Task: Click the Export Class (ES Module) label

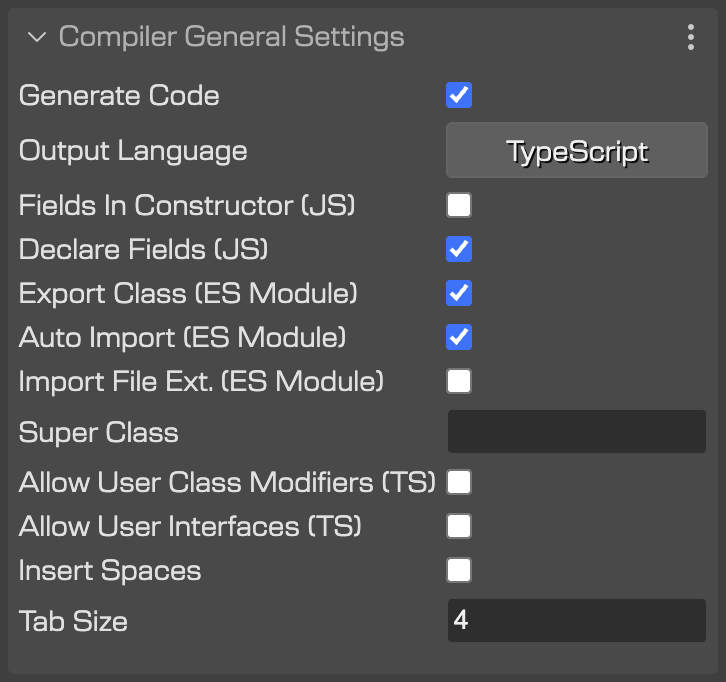Action: click(188, 294)
